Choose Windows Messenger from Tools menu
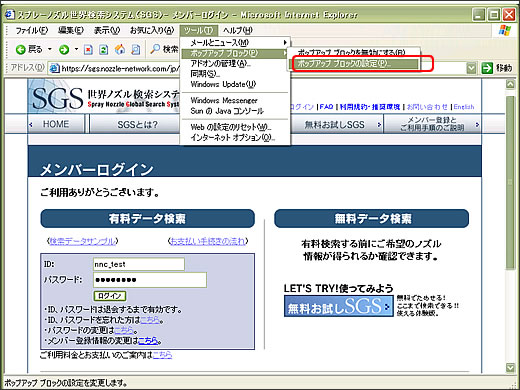The height and width of the screenshot is (390, 520). (235, 100)
